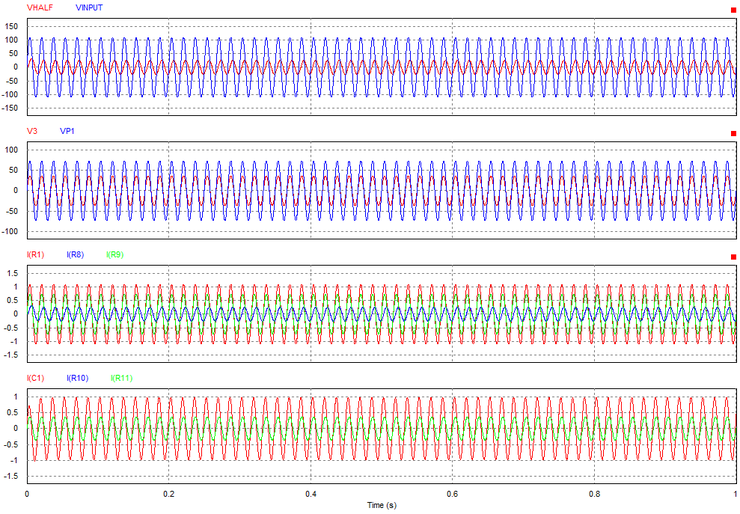Click the 0.6 tick on time axis

[x=453, y=493]
